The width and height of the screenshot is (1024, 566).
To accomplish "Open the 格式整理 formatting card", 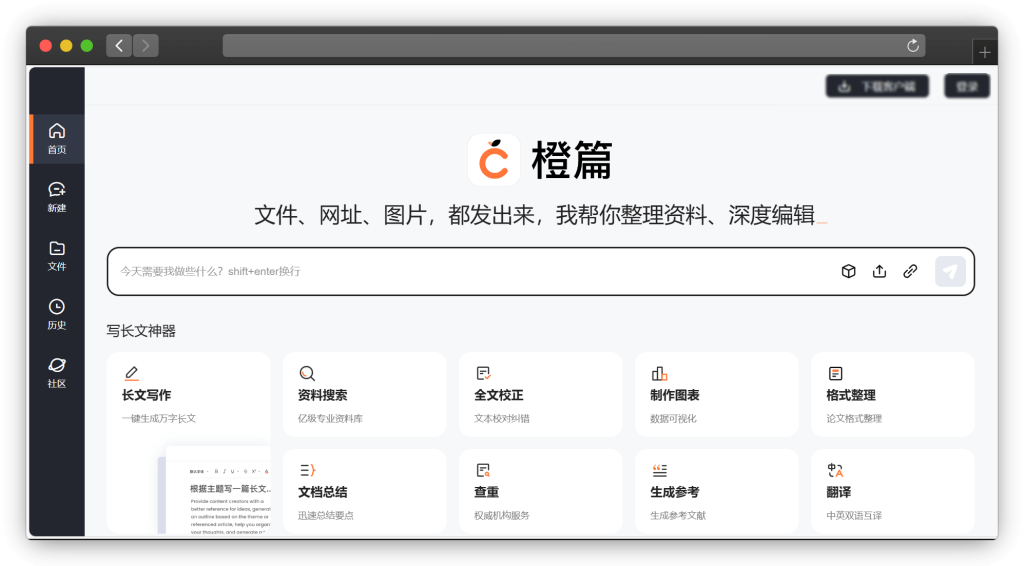I will point(892,395).
